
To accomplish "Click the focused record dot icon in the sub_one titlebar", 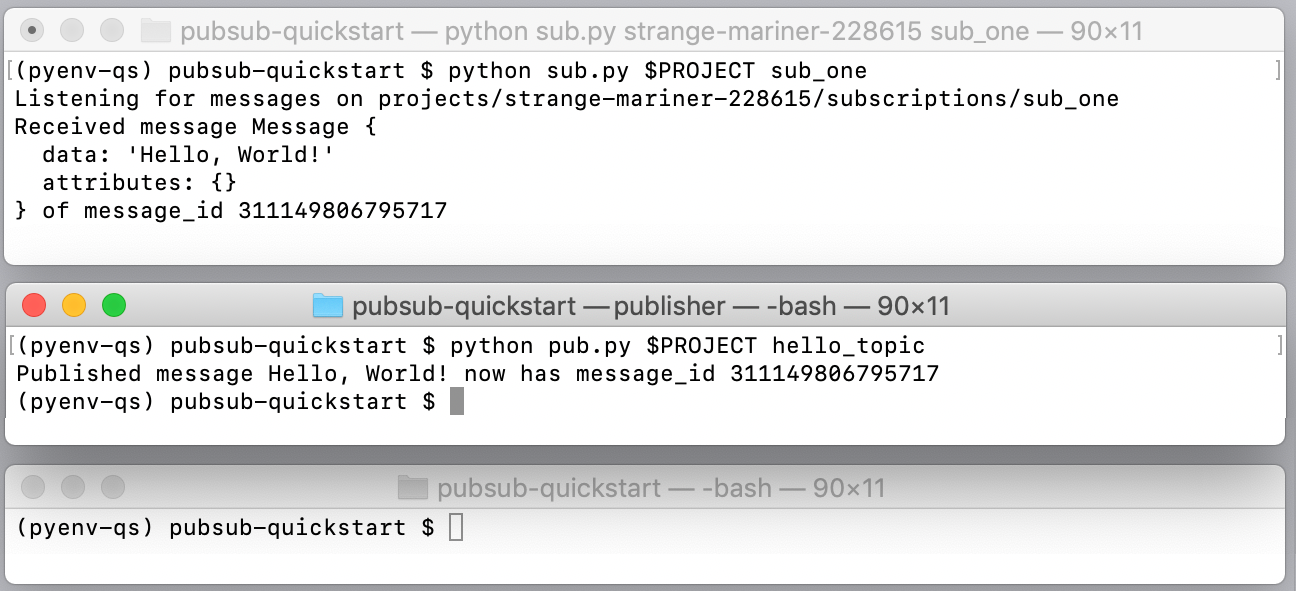I will [x=34, y=30].
